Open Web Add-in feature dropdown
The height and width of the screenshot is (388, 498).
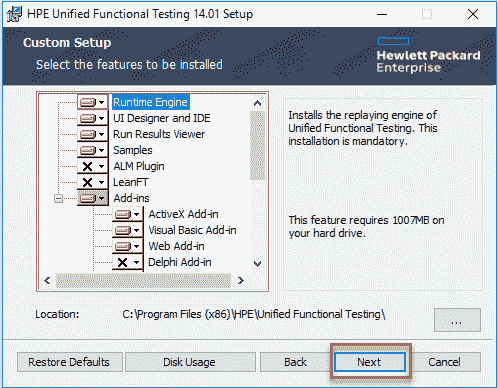click(x=128, y=246)
